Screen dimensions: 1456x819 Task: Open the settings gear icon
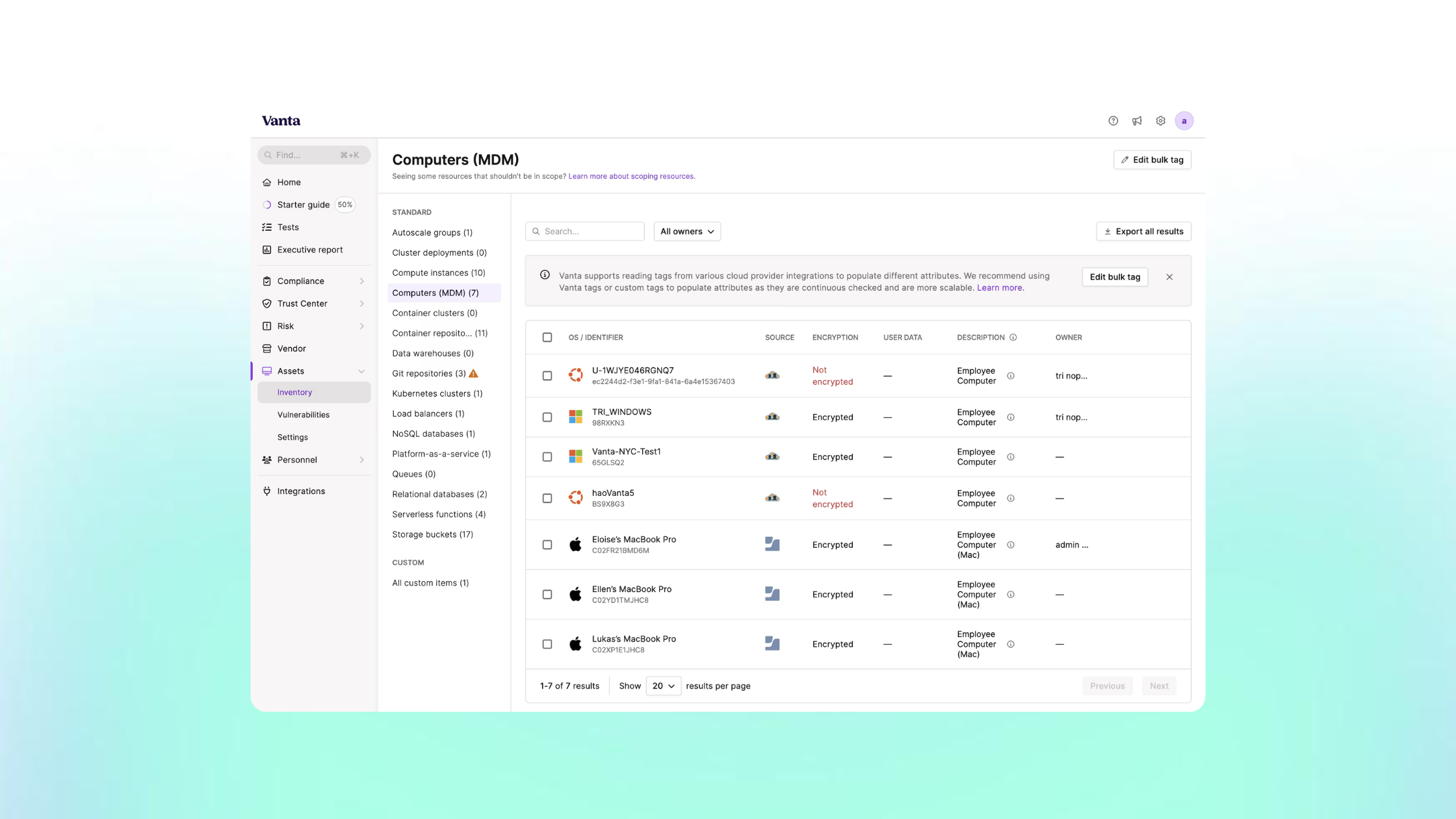[1160, 121]
